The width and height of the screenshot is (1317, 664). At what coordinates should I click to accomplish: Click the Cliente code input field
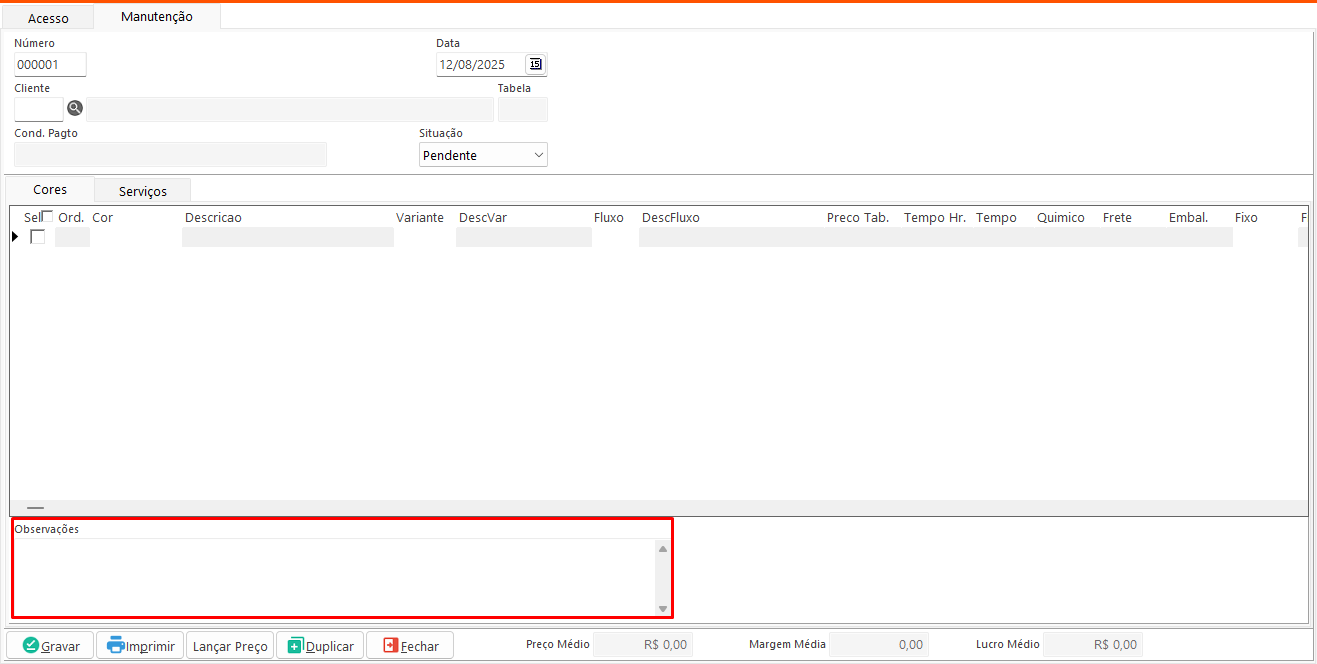coord(39,109)
